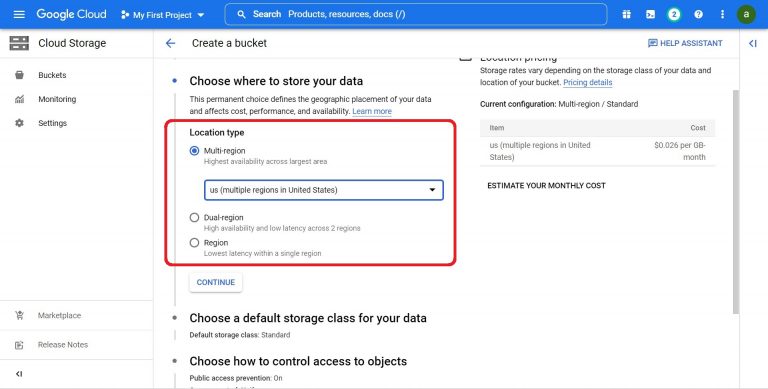Select the Region radio button
Screen dimensions: 768x389
coord(194,243)
